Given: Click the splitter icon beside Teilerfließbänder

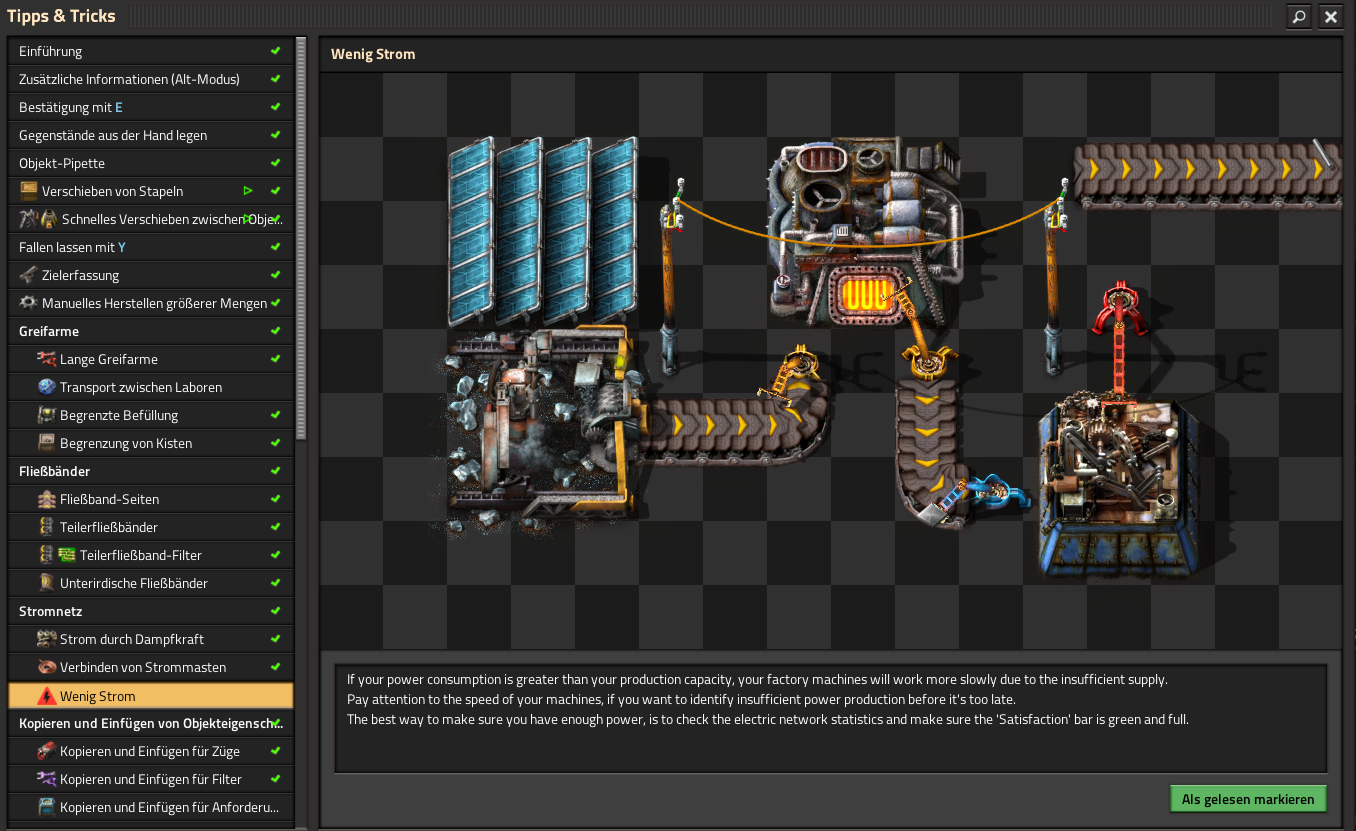Looking at the screenshot, I should tap(46, 526).
